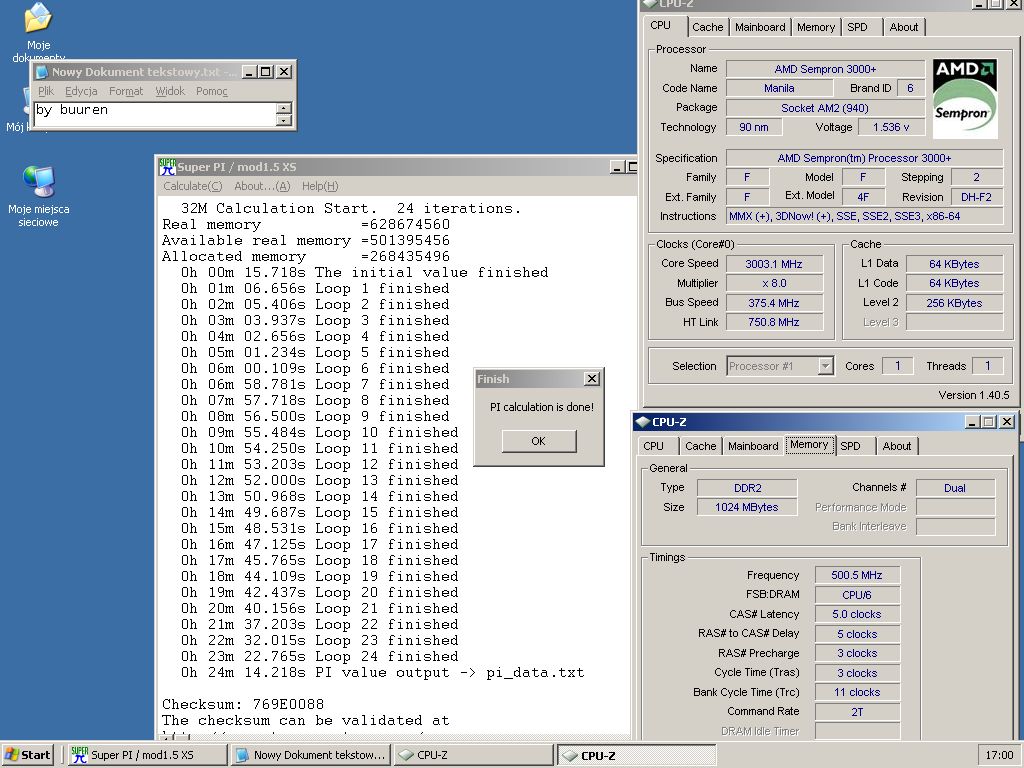Viewport: 1024px width, 768px height.
Task: Click the taskbar clock showing 17:00
Action: pos(999,755)
